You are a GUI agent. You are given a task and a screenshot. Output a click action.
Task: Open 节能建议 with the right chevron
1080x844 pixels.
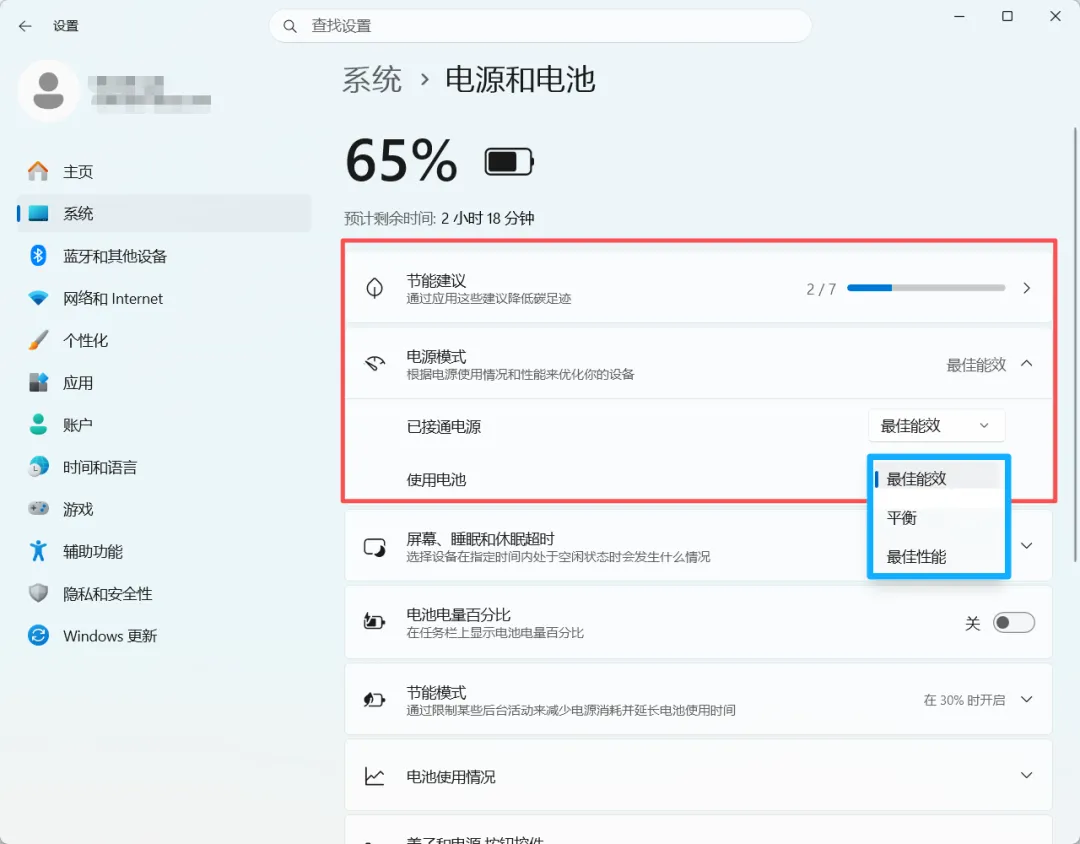coord(1027,288)
